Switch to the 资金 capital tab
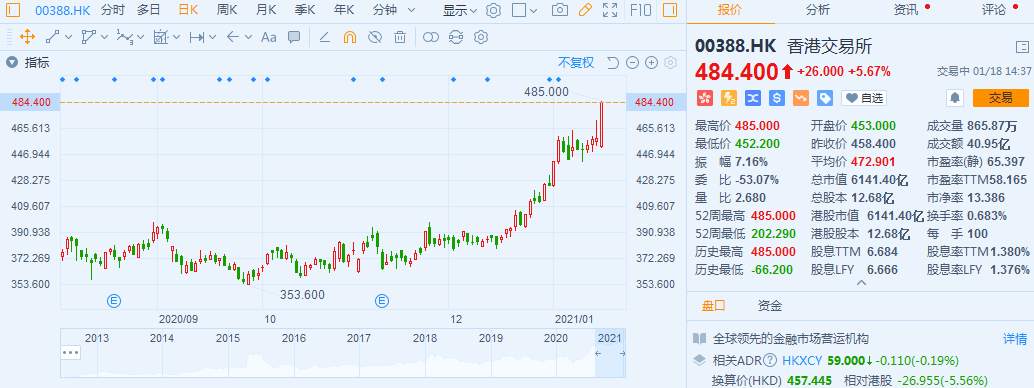This screenshot has width=1034, height=388. (x=770, y=306)
